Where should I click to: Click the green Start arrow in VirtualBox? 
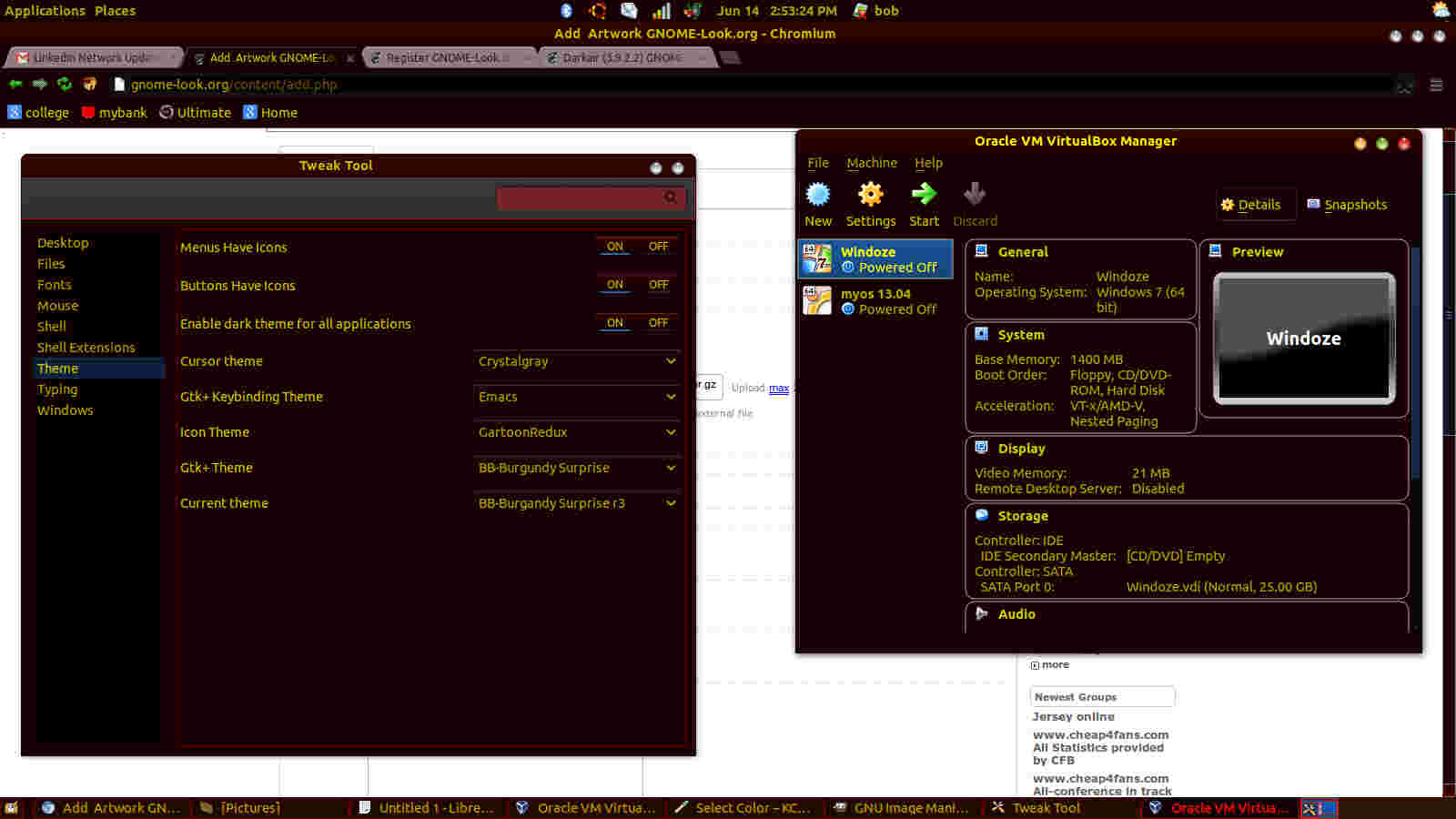click(x=924, y=194)
